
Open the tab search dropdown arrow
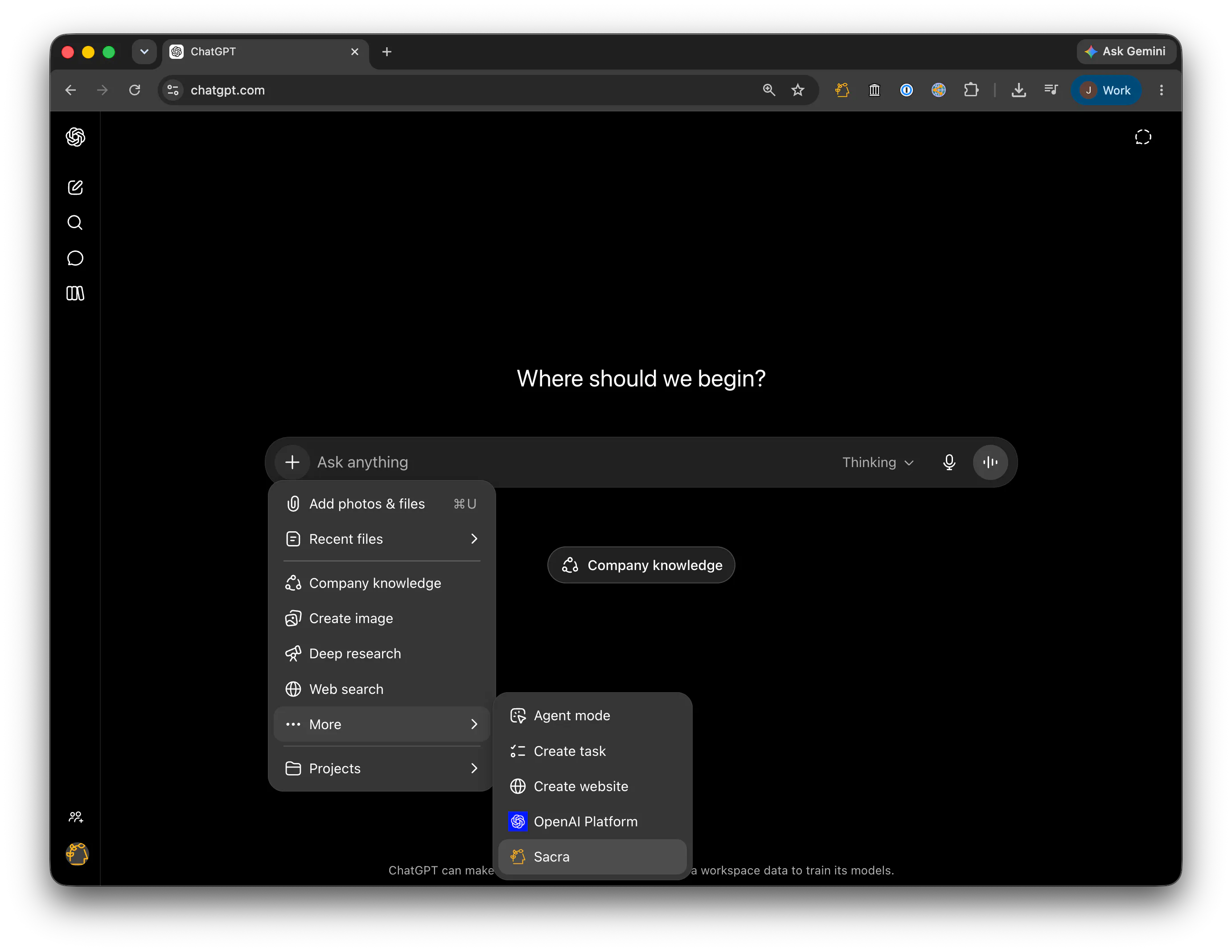[144, 52]
